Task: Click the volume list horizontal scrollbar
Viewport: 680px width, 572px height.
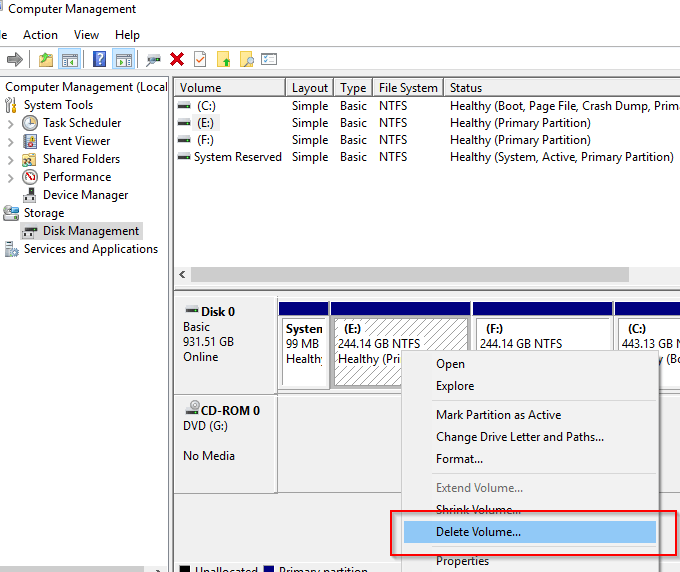Action: 410,274
